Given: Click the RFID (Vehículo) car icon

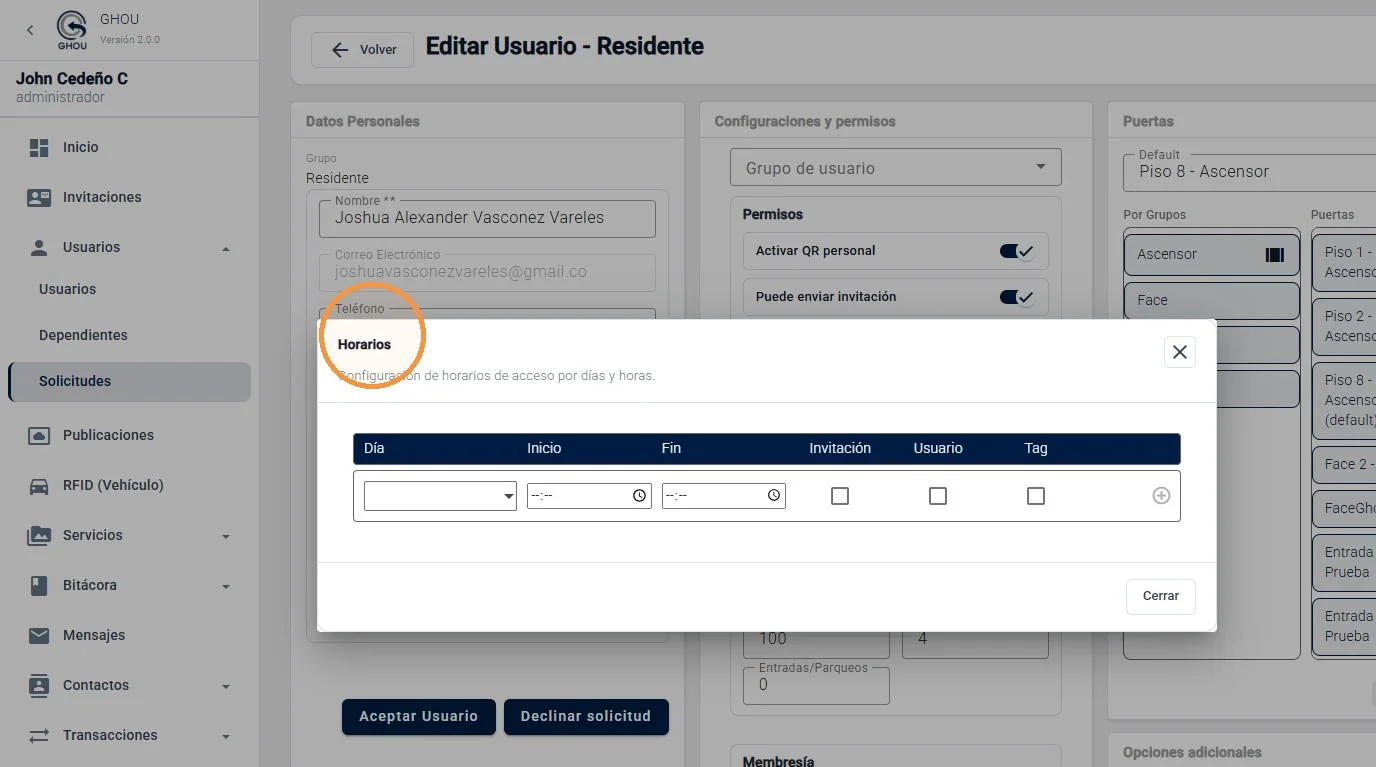Looking at the screenshot, I should 39,485.
